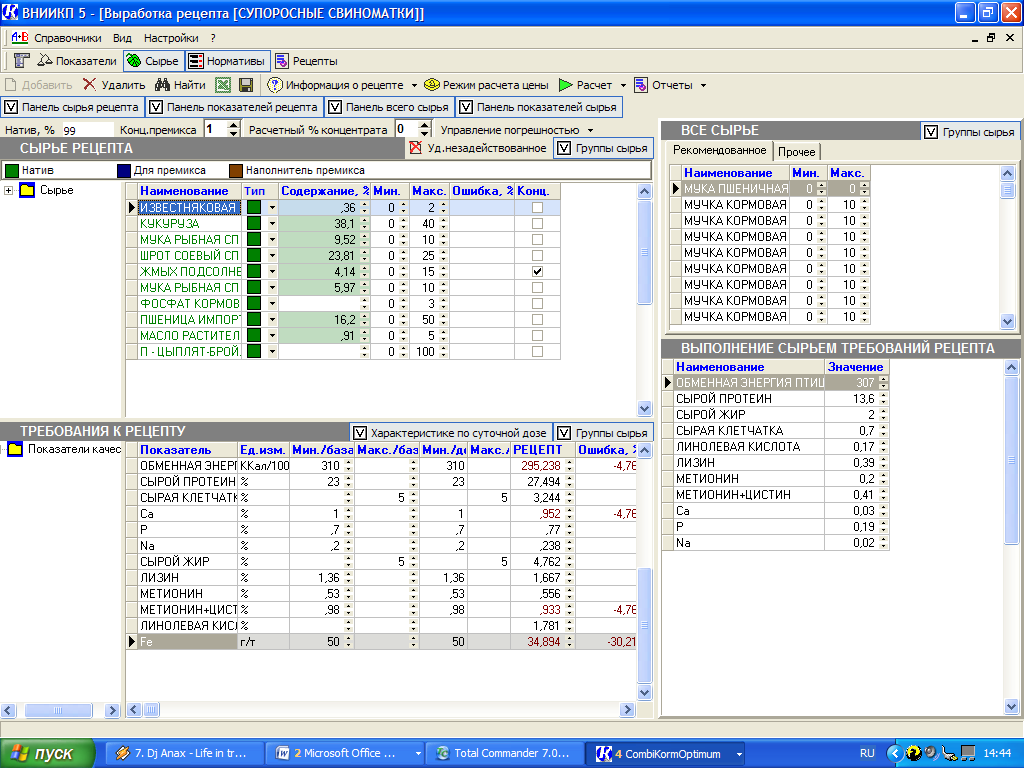Image resolution: width=1024 pixels, height=768 pixels.
Task: Open the Нормативы section
Action: [x=227, y=61]
